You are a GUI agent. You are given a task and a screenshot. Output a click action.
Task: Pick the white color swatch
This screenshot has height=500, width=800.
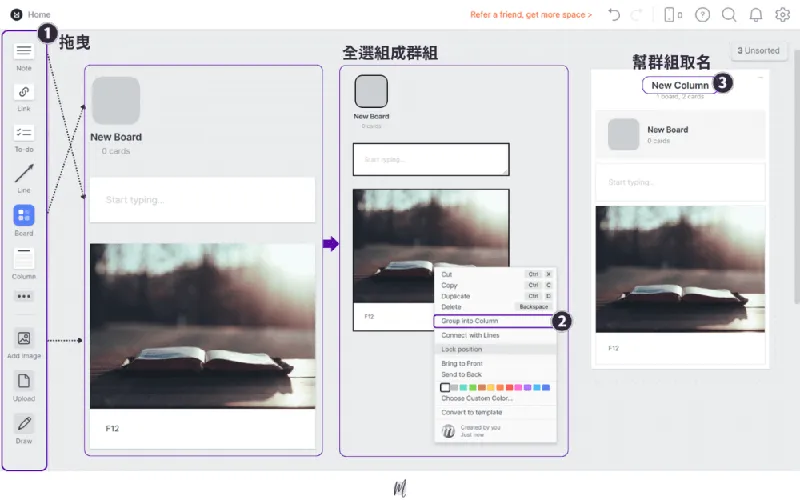(445, 387)
